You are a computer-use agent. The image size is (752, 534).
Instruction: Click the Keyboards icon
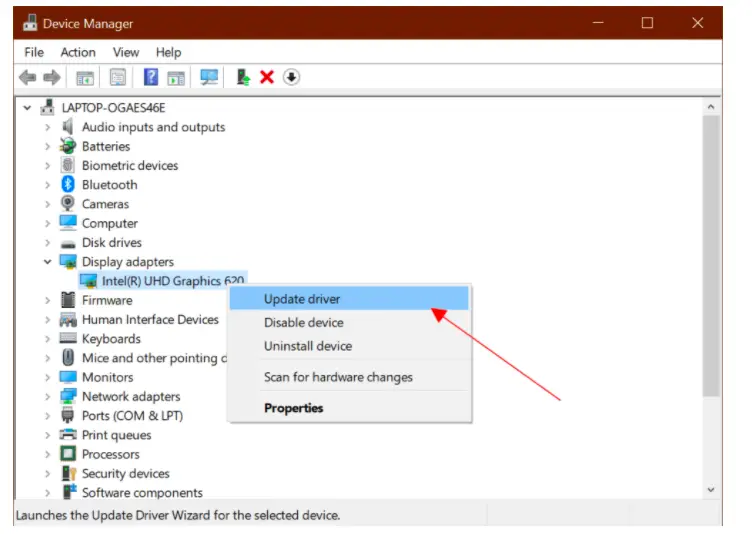(x=68, y=338)
